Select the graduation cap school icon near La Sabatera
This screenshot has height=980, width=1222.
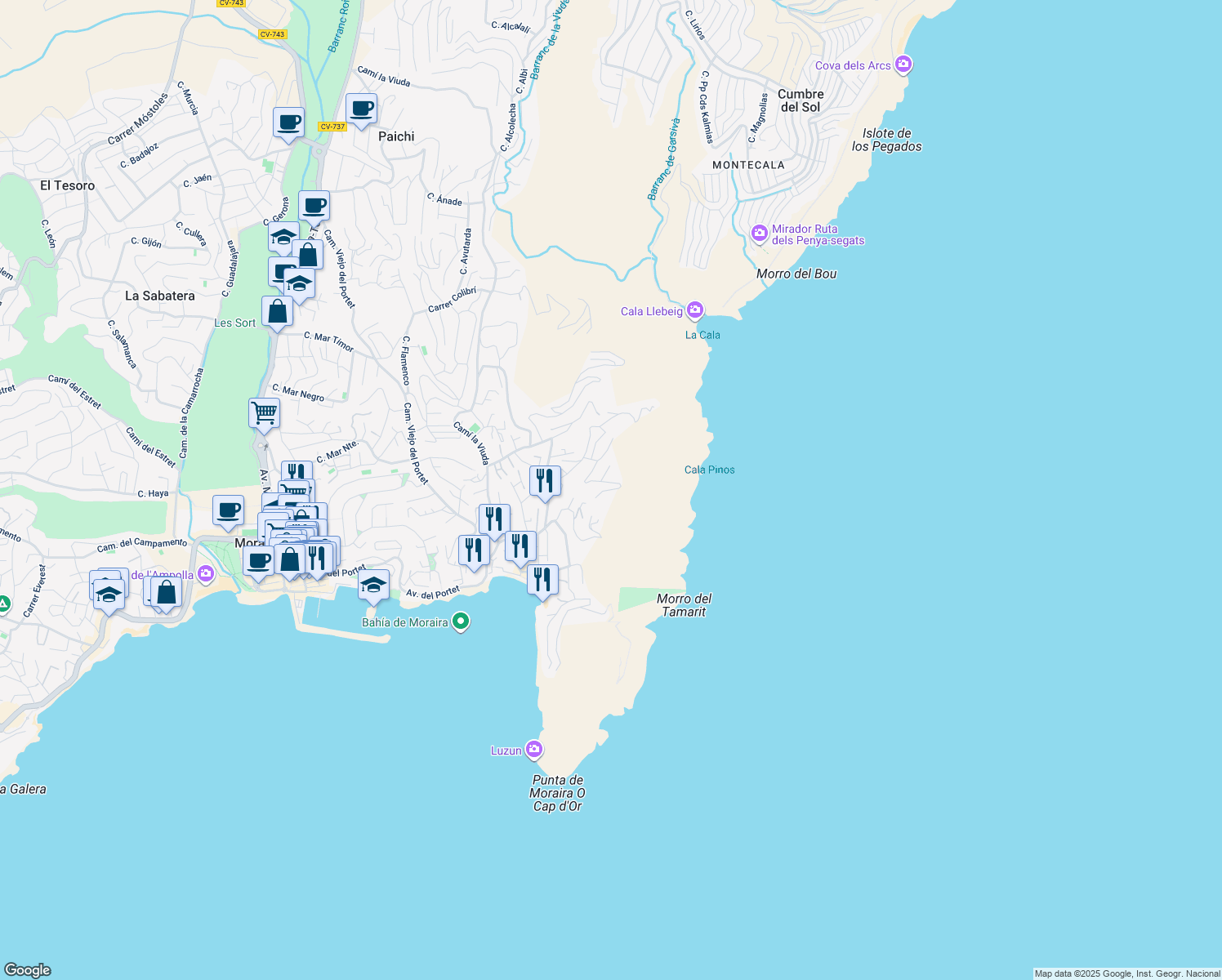300,283
